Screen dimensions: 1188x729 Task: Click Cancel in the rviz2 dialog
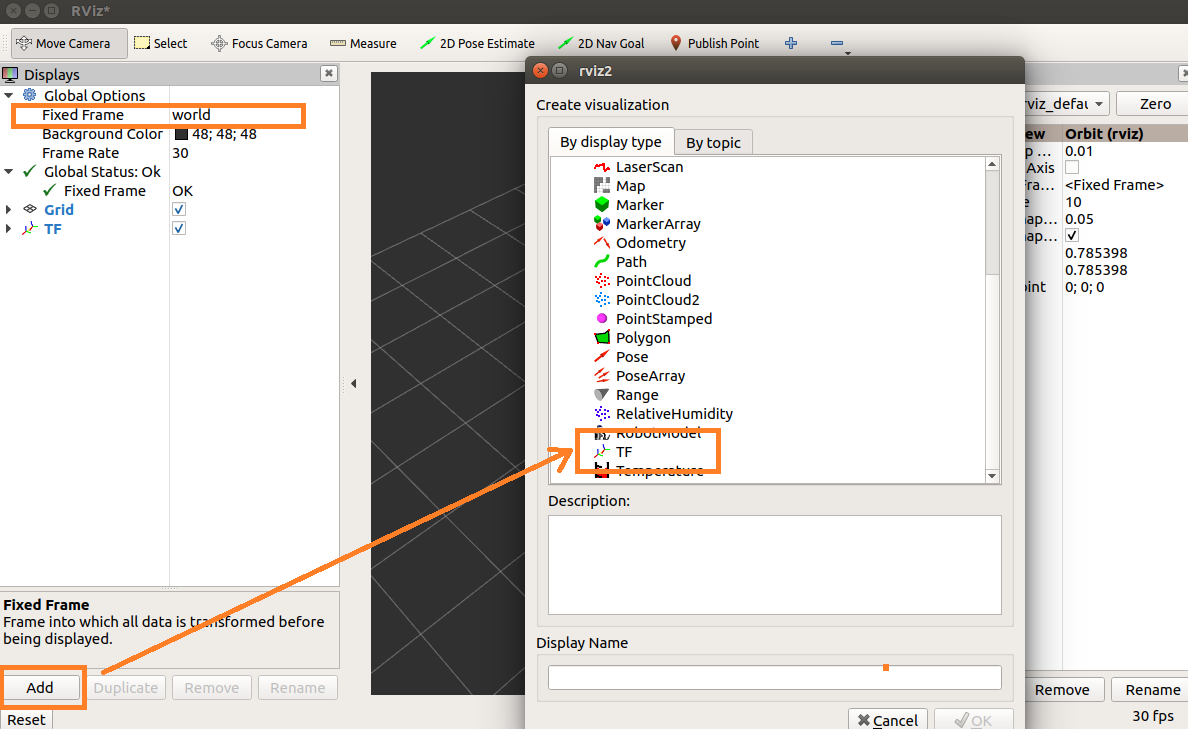pyautogui.click(x=888, y=719)
